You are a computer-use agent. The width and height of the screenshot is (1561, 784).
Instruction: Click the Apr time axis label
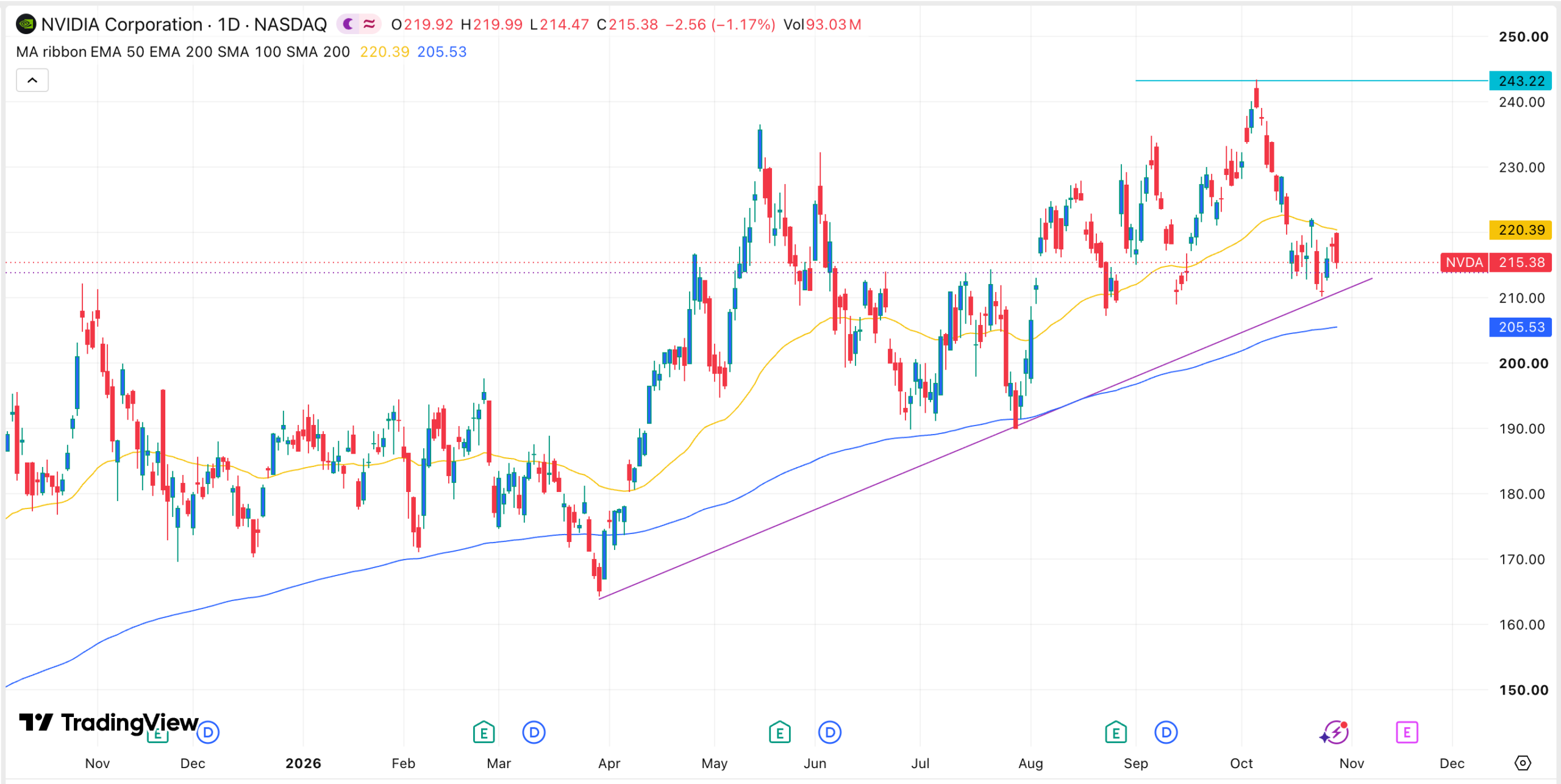pyautogui.click(x=609, y=763)
